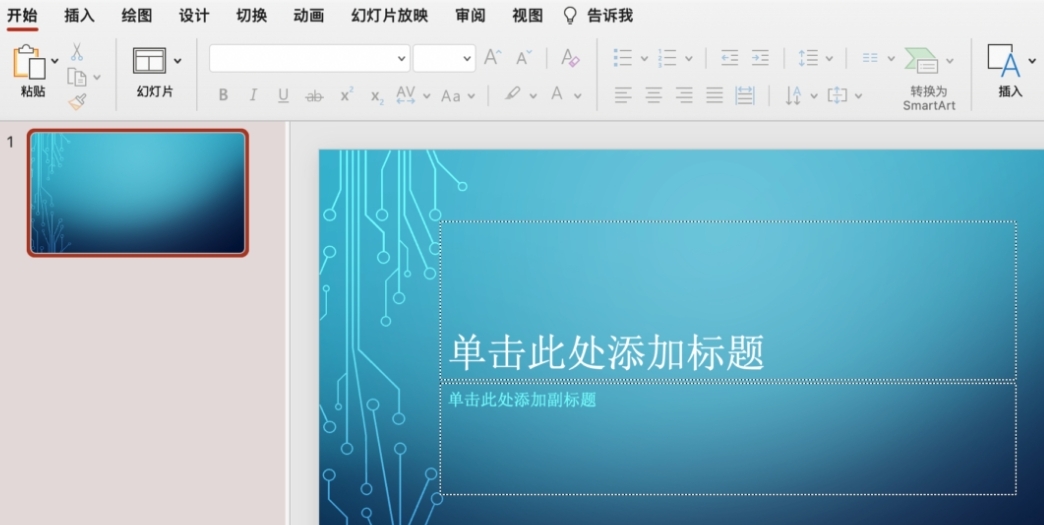Screen dimensions: 1044x525
Task: Open the text direction menu
Action: (800, 96)
